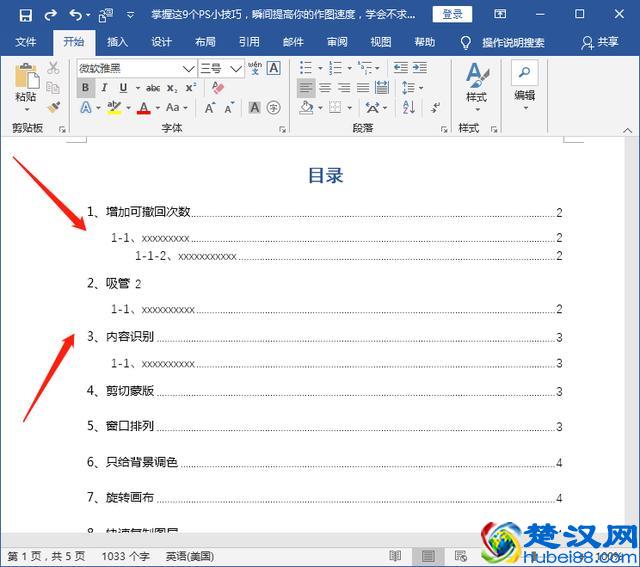Viewport: 640px width, 567px height.
Task: Open the 文件 menu
Action: [26, 42]
